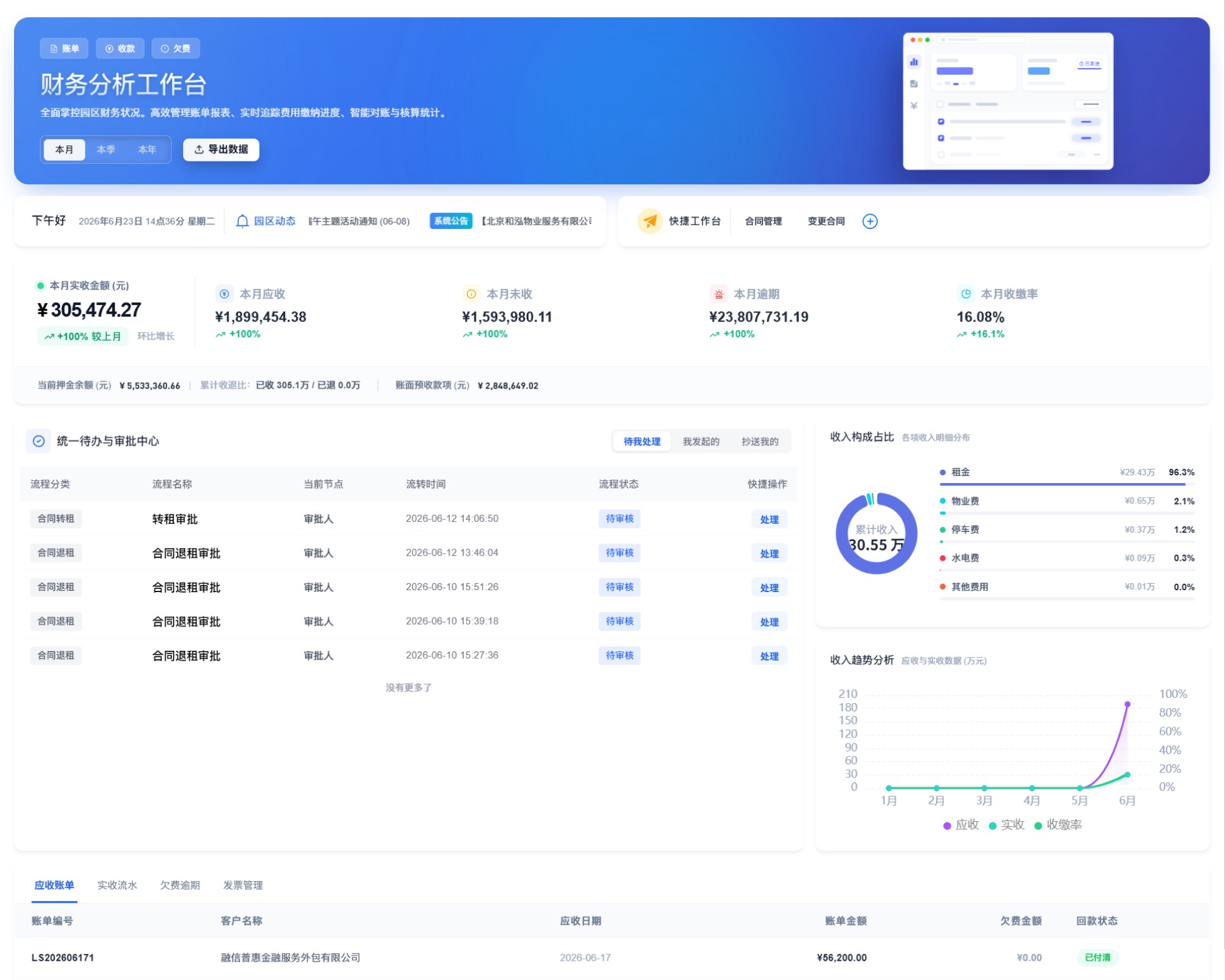Screen dimensions: 1225x980
Task: Click the 系统公告 badge
Action: pos(450,221)
